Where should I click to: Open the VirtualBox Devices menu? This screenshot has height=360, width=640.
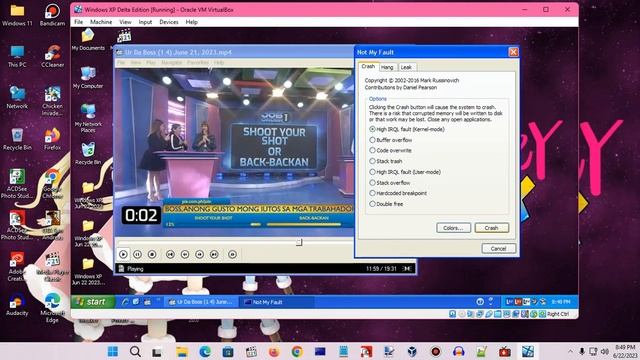coord(169,22)
